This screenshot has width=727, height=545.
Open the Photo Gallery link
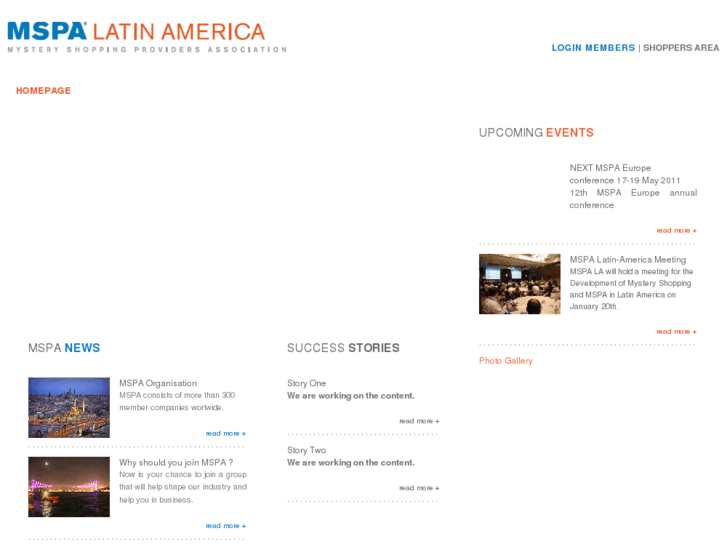pos(506,360)
